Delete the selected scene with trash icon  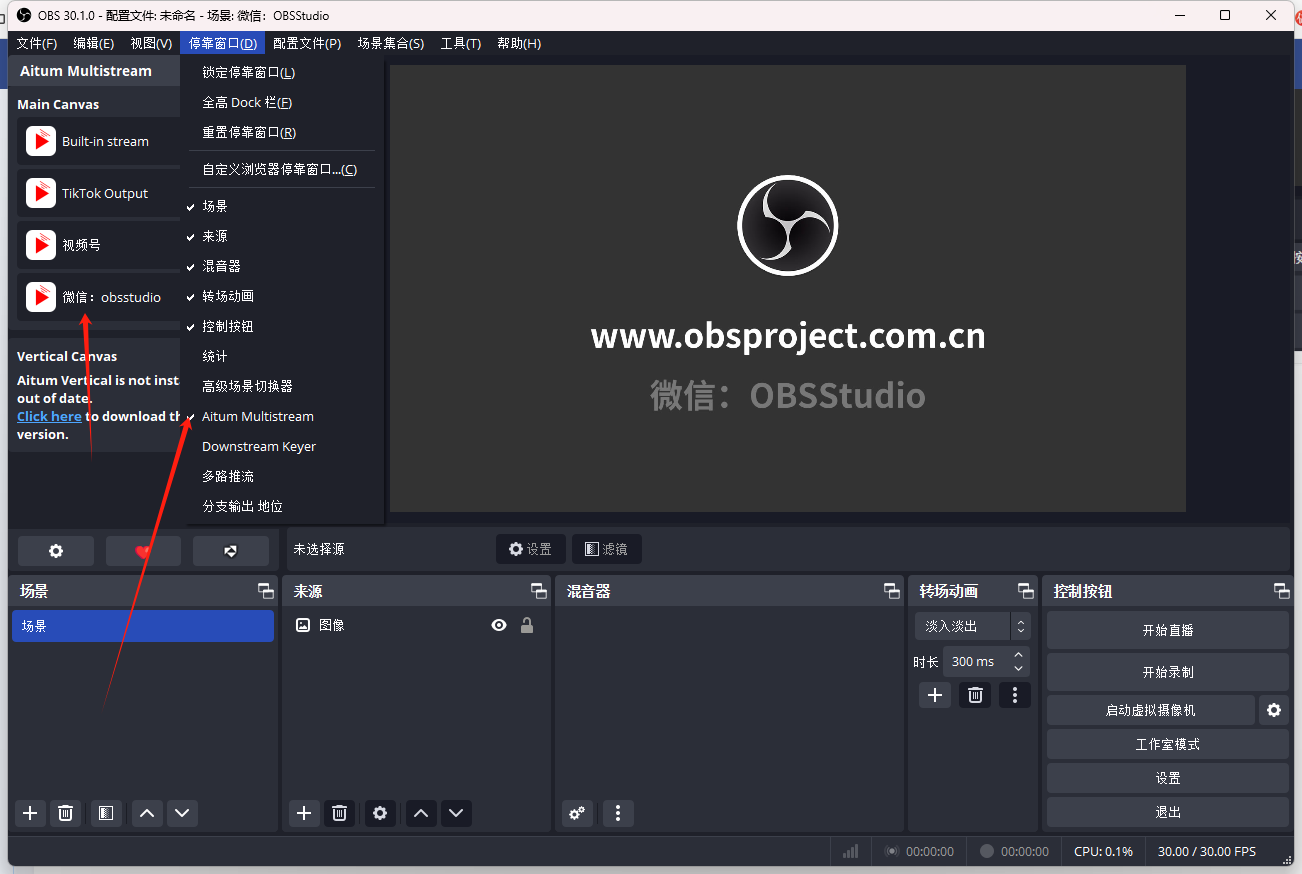click(x=66, y=813)
